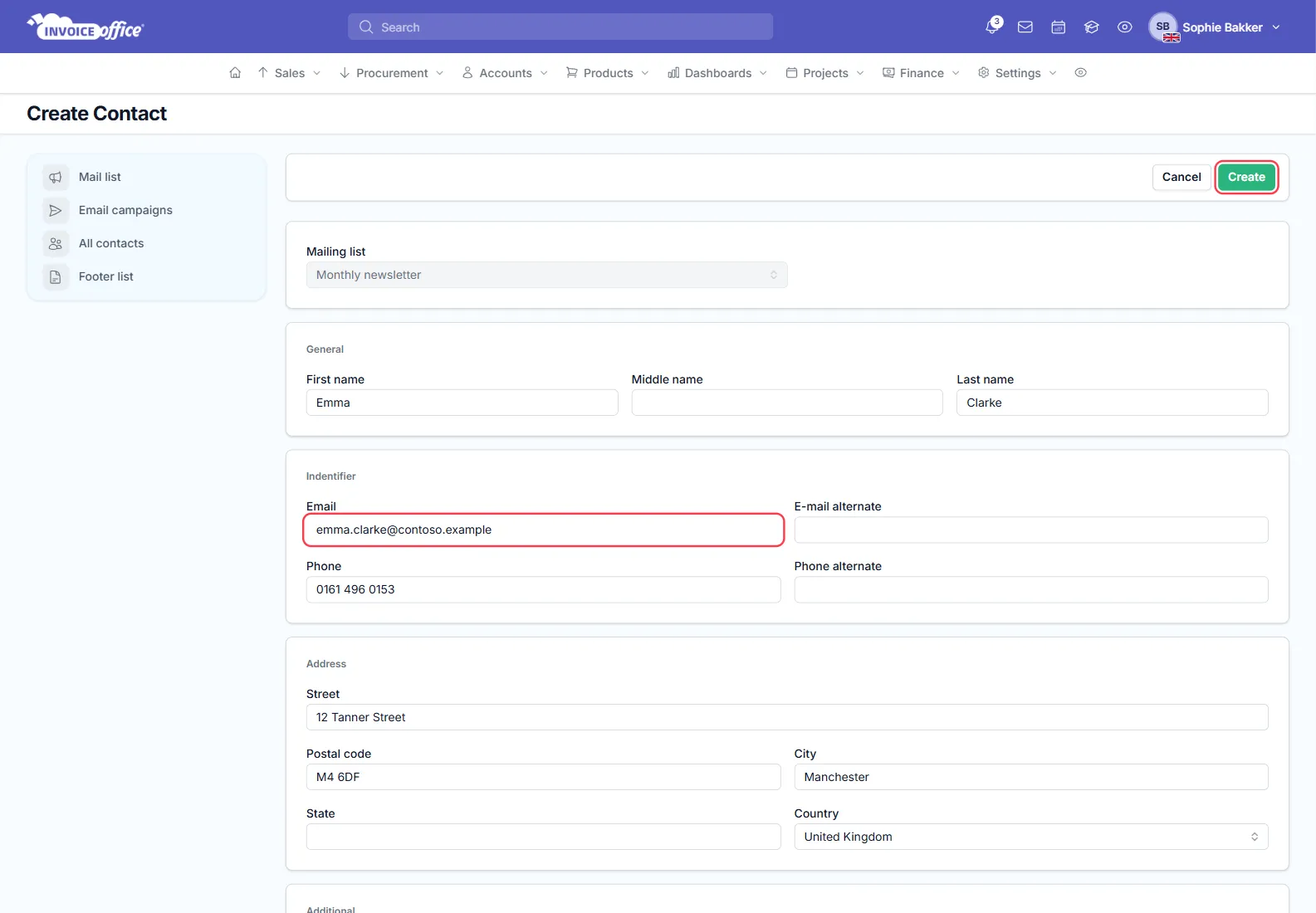Expand the Settings menu

click(1017, 73)
